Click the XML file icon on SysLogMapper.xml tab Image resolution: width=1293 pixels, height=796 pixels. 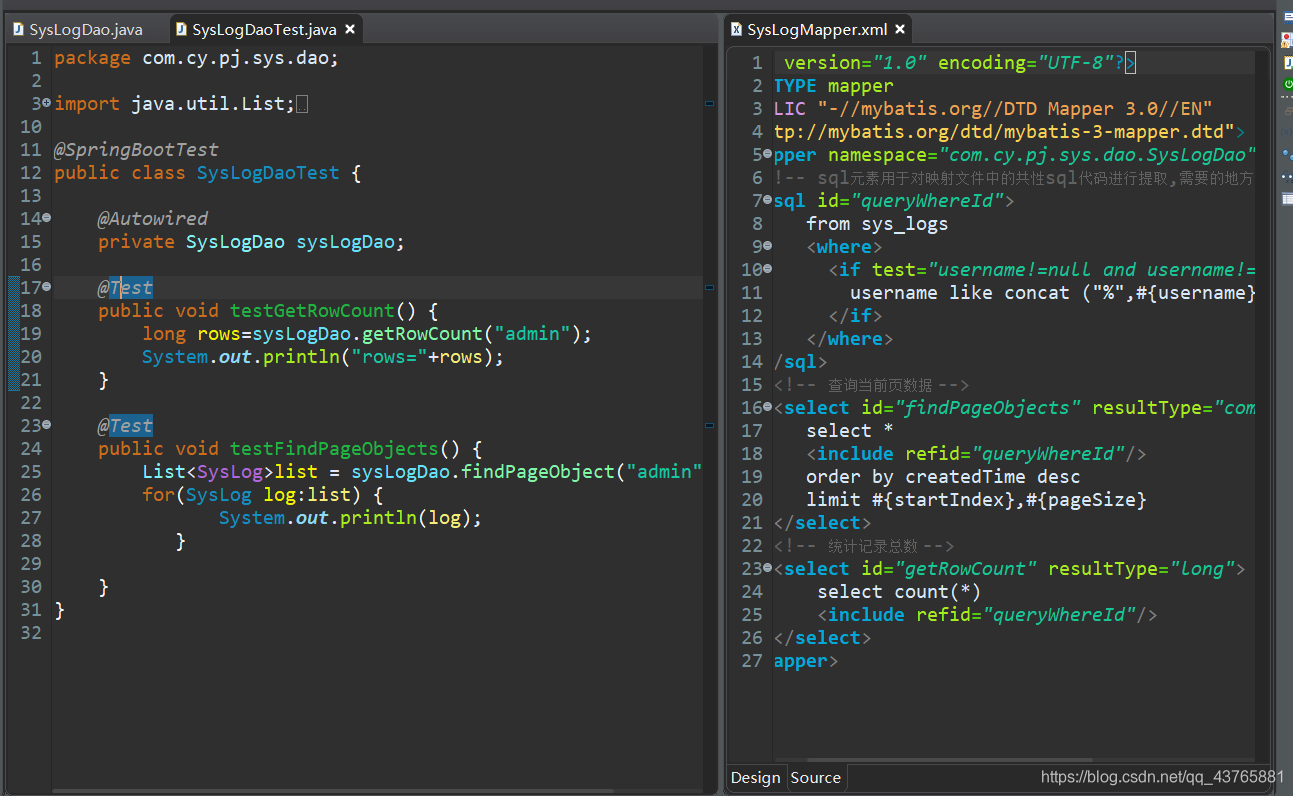point(736,30)
